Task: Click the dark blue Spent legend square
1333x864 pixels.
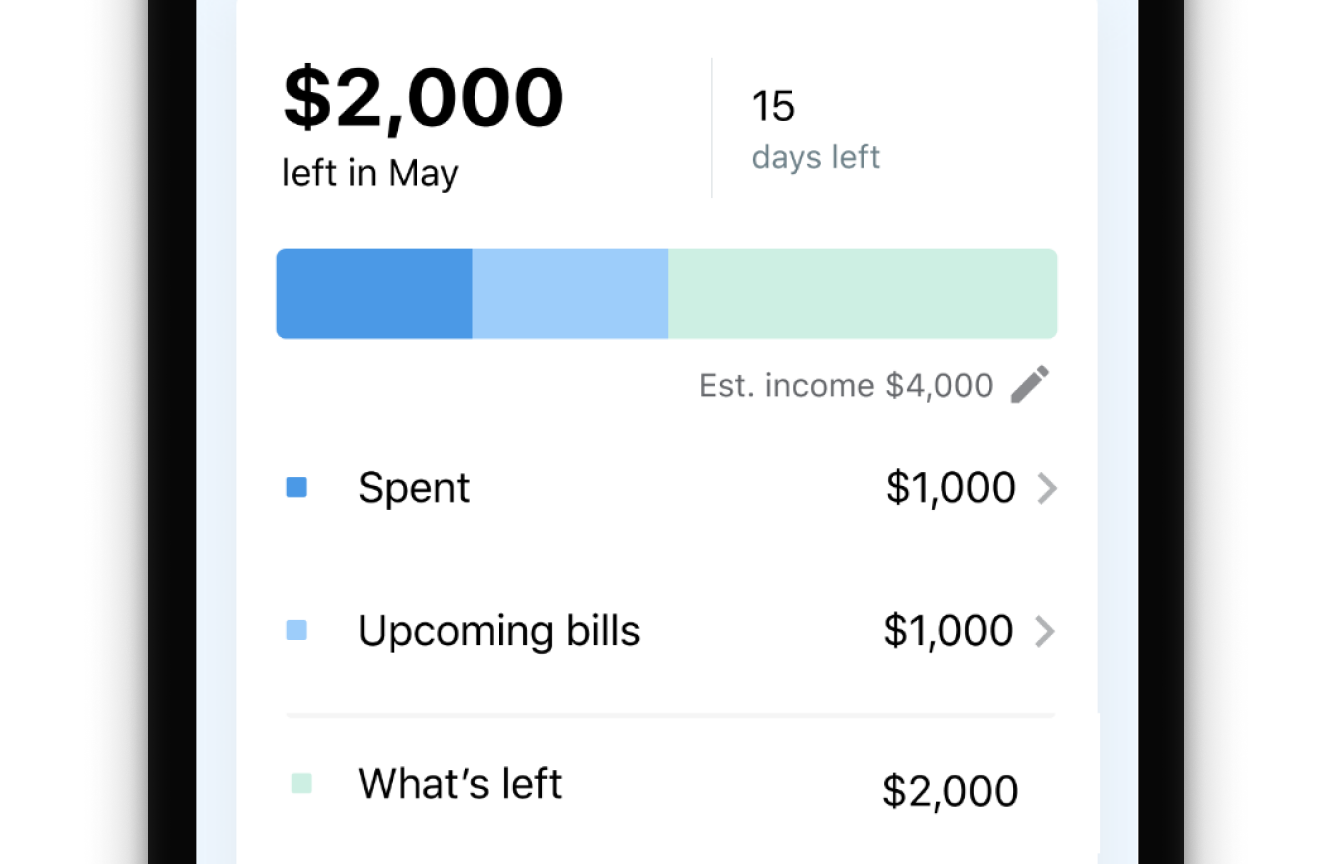Action: (x=297, y=488)
